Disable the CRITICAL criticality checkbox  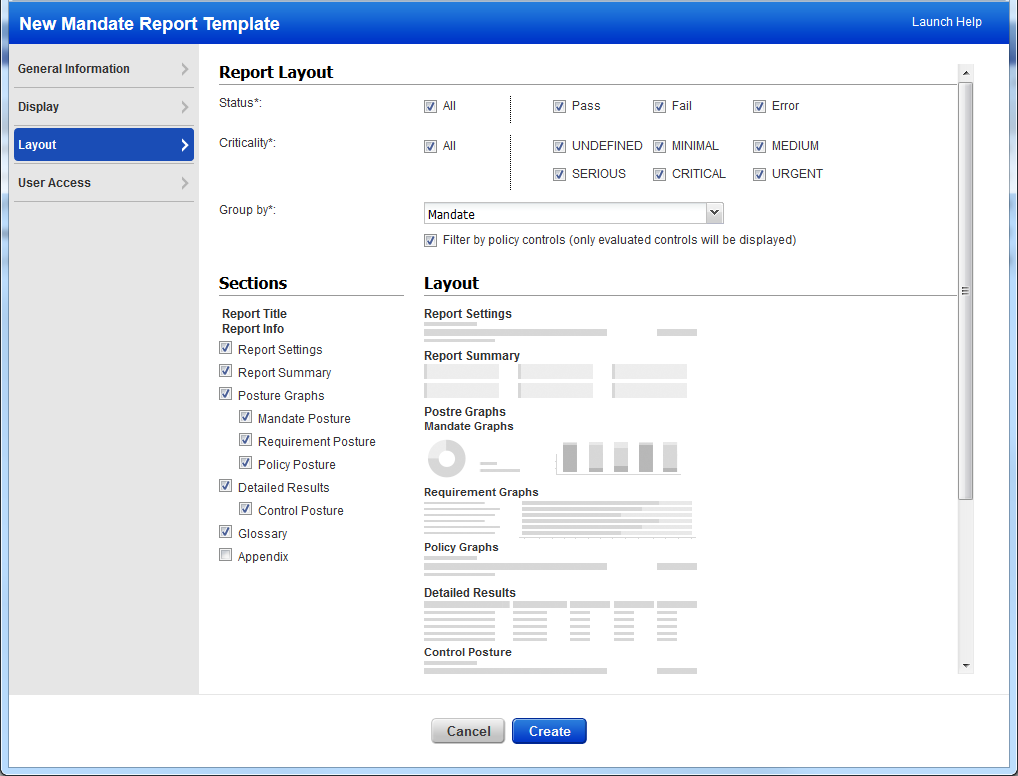point(660,173)
